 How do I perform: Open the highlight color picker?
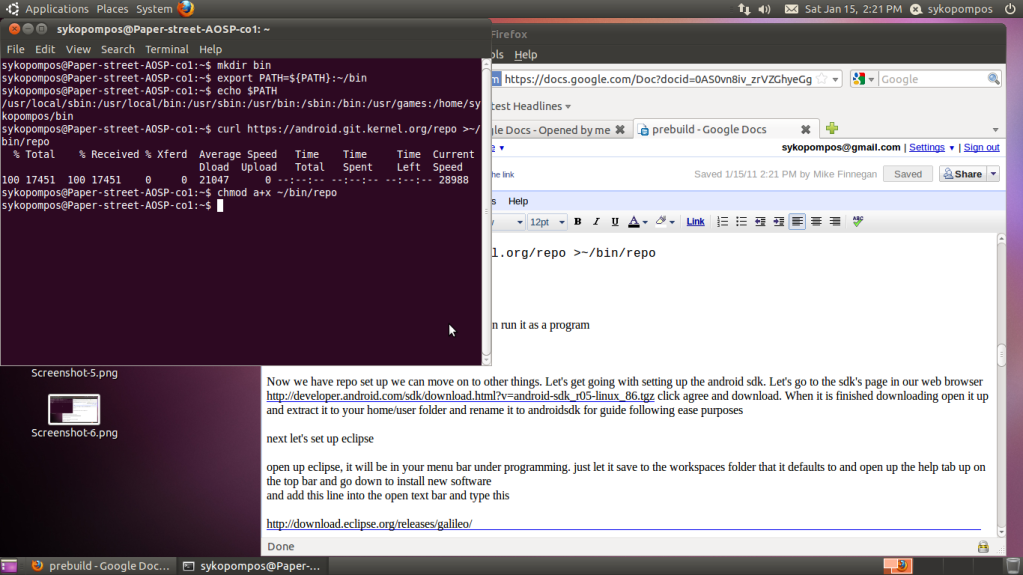[664, 222]
